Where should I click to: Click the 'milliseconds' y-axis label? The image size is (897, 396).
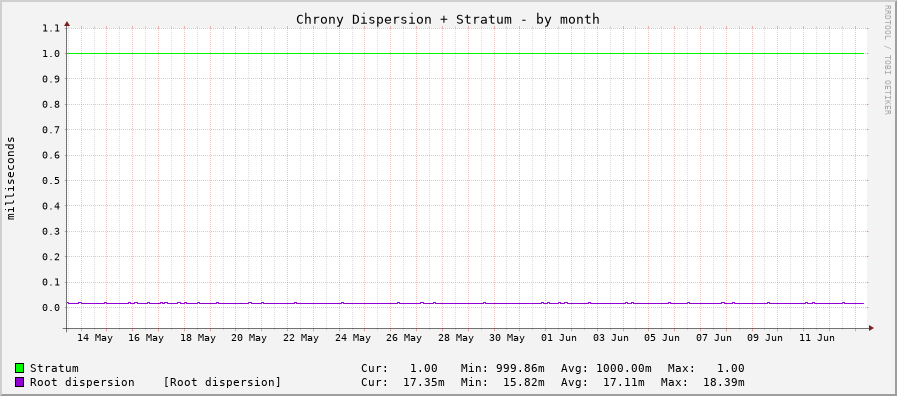click(x=11, y=178)
